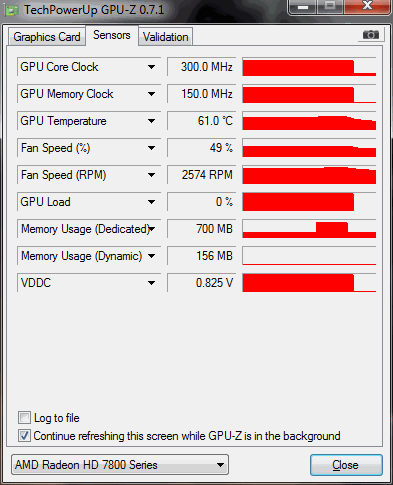The width and height of the screenshot is (393, 485).
Task: Open the Fan Speed (RPM) dropdown
Action: point(151,175)
